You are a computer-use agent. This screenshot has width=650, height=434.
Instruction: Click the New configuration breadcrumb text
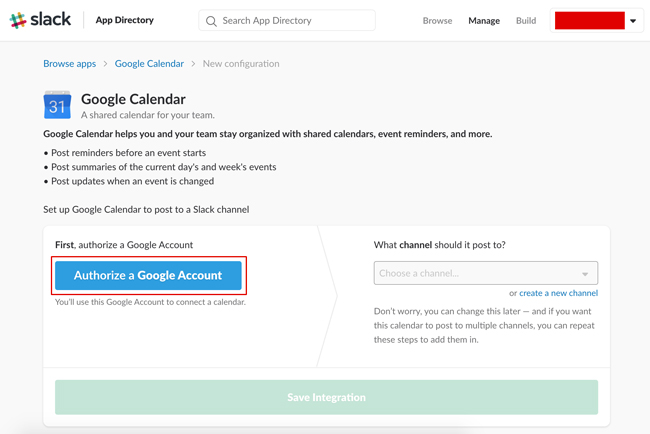coord(241,63)
